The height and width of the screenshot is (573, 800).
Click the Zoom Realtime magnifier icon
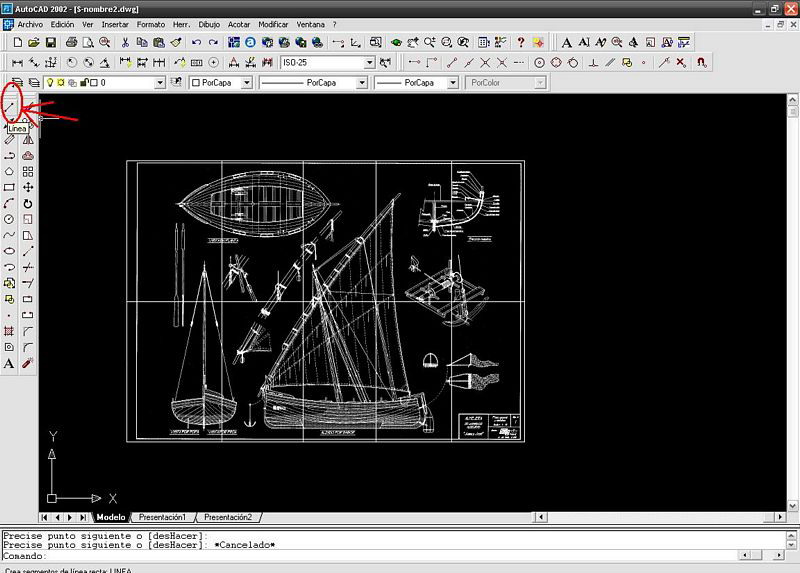point(430,42)
